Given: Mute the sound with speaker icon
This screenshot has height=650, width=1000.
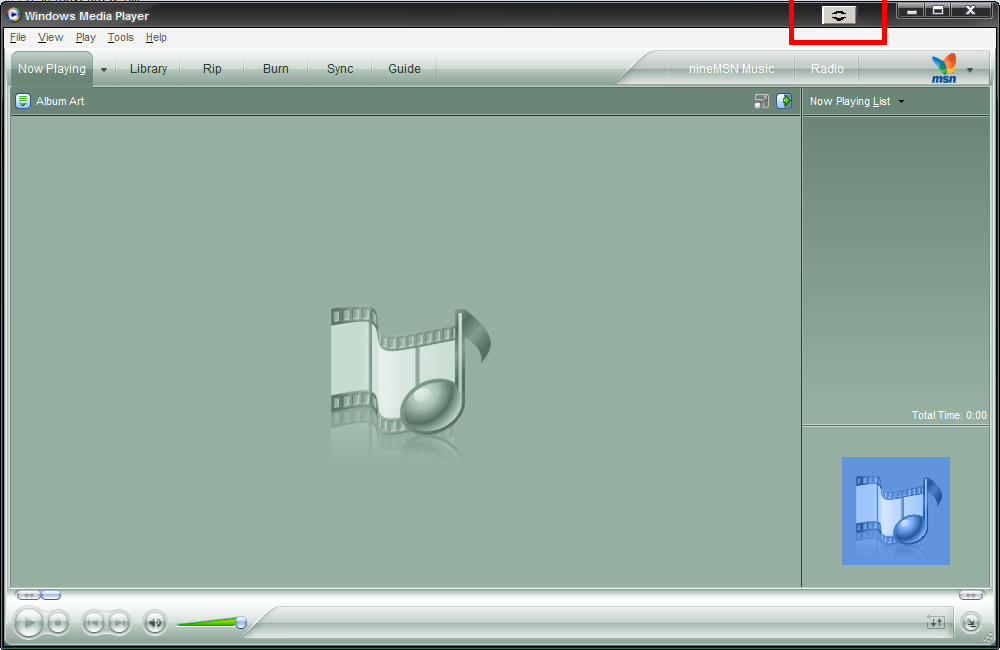Looking at the screenshot, I should pos(155,622).
